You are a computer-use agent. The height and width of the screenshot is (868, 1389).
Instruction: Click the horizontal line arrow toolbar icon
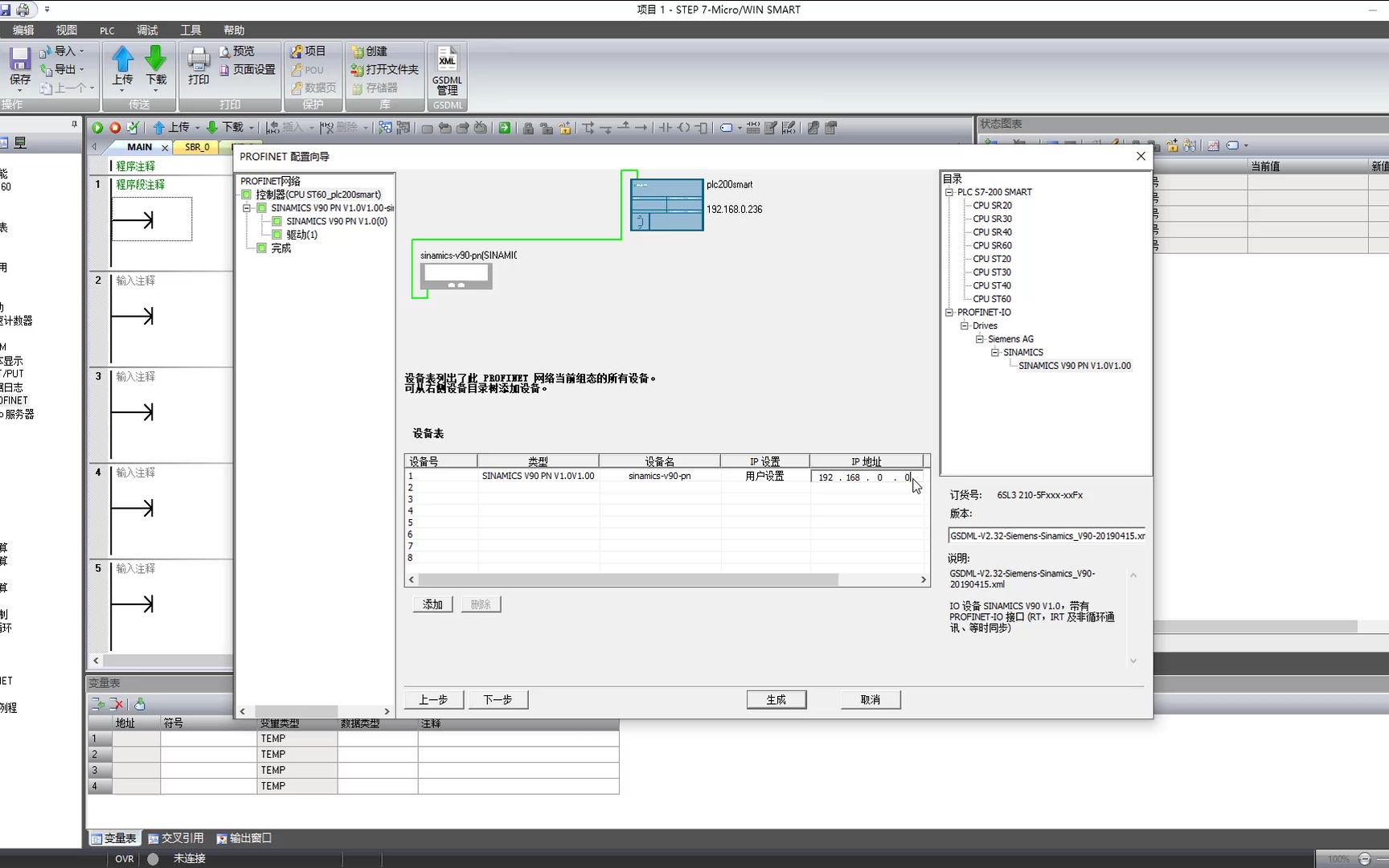click(641, 127)
